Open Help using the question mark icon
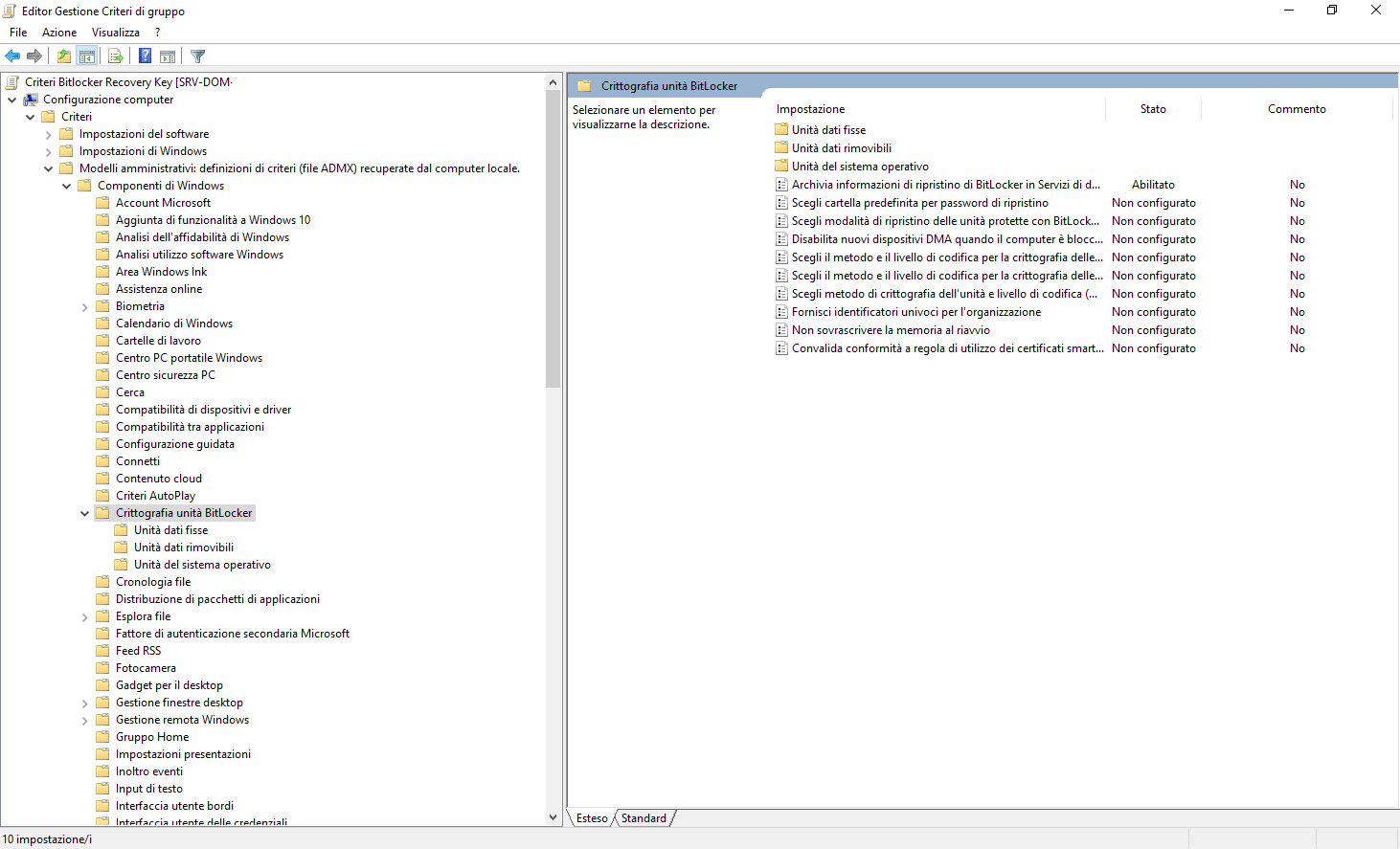The image size is (1400, 849). click(144, 56)
